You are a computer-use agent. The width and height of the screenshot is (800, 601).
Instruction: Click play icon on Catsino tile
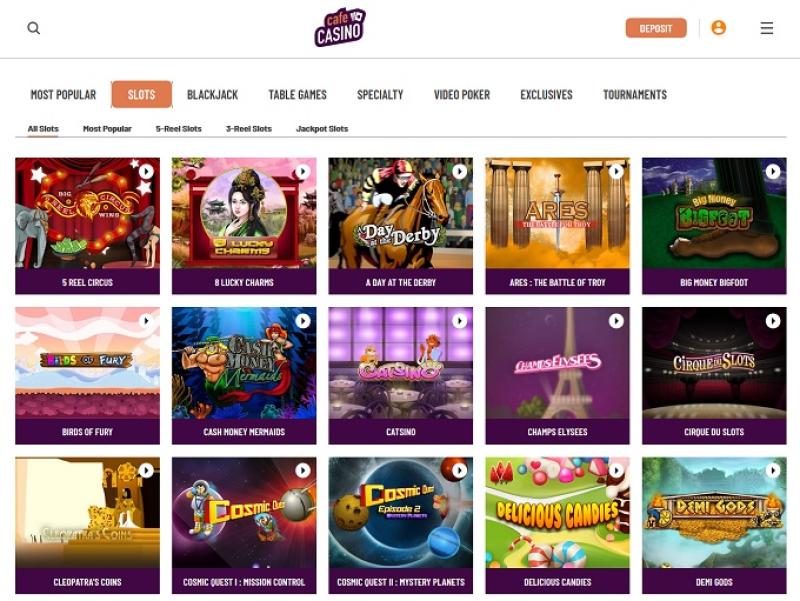(x=460, y=320)
